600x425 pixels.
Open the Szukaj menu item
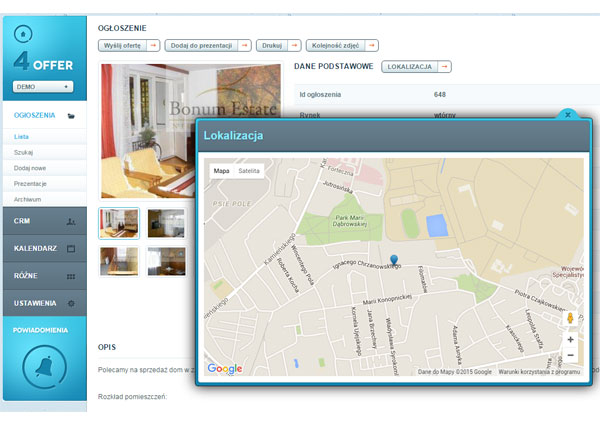pos(23,152)
